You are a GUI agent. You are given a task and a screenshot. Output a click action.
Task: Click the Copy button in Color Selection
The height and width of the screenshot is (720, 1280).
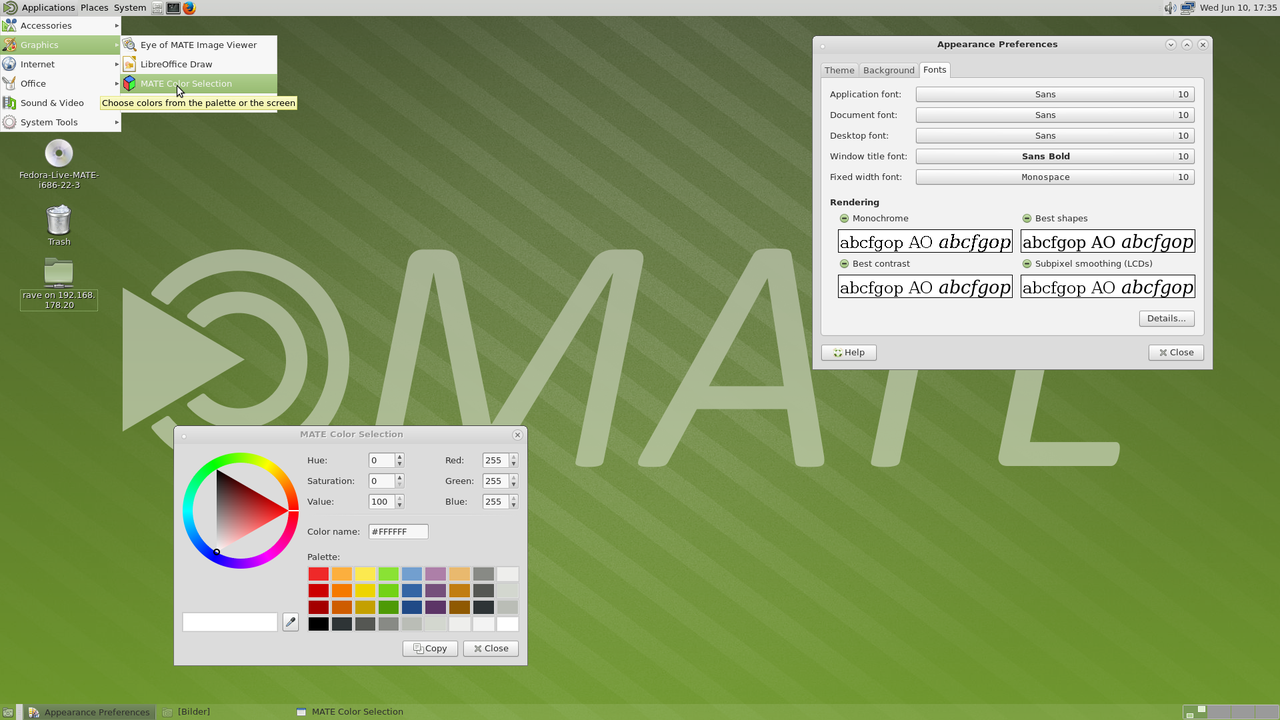(x=430, y=648)
